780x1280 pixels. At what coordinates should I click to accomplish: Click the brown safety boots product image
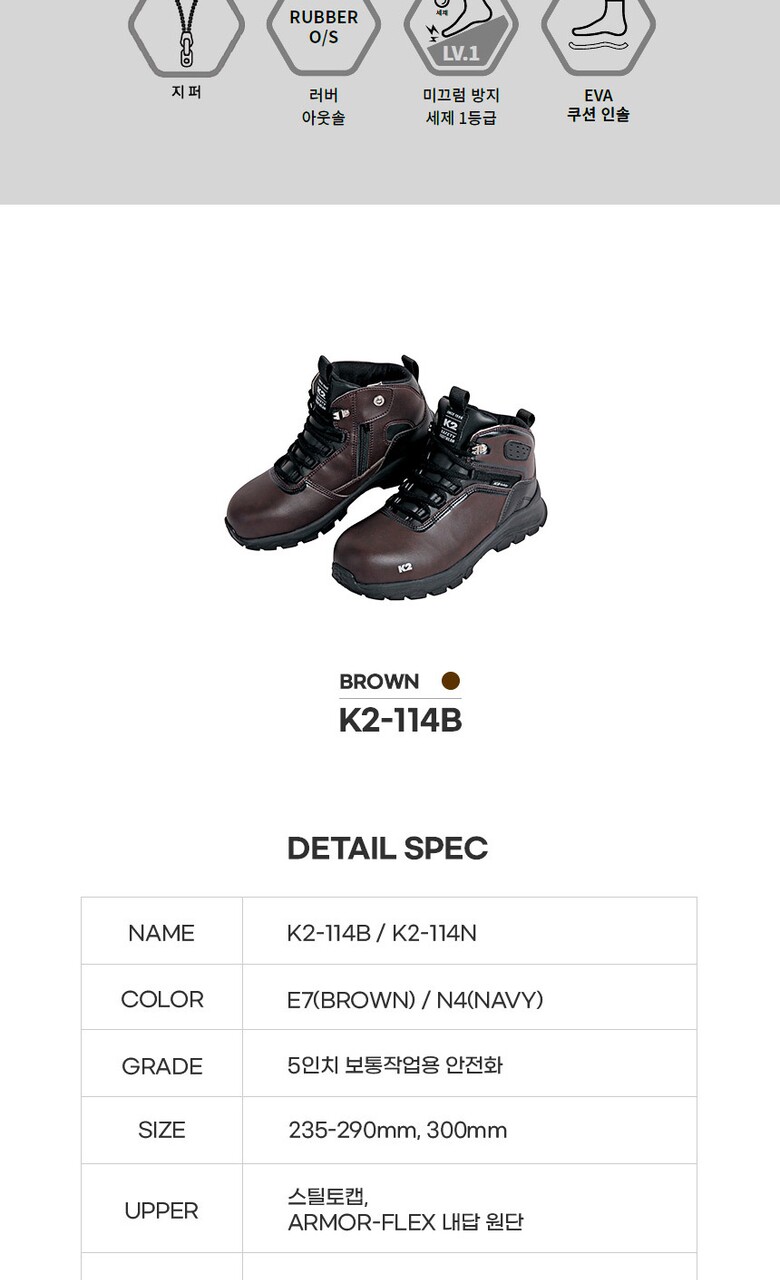coord(387,476)
